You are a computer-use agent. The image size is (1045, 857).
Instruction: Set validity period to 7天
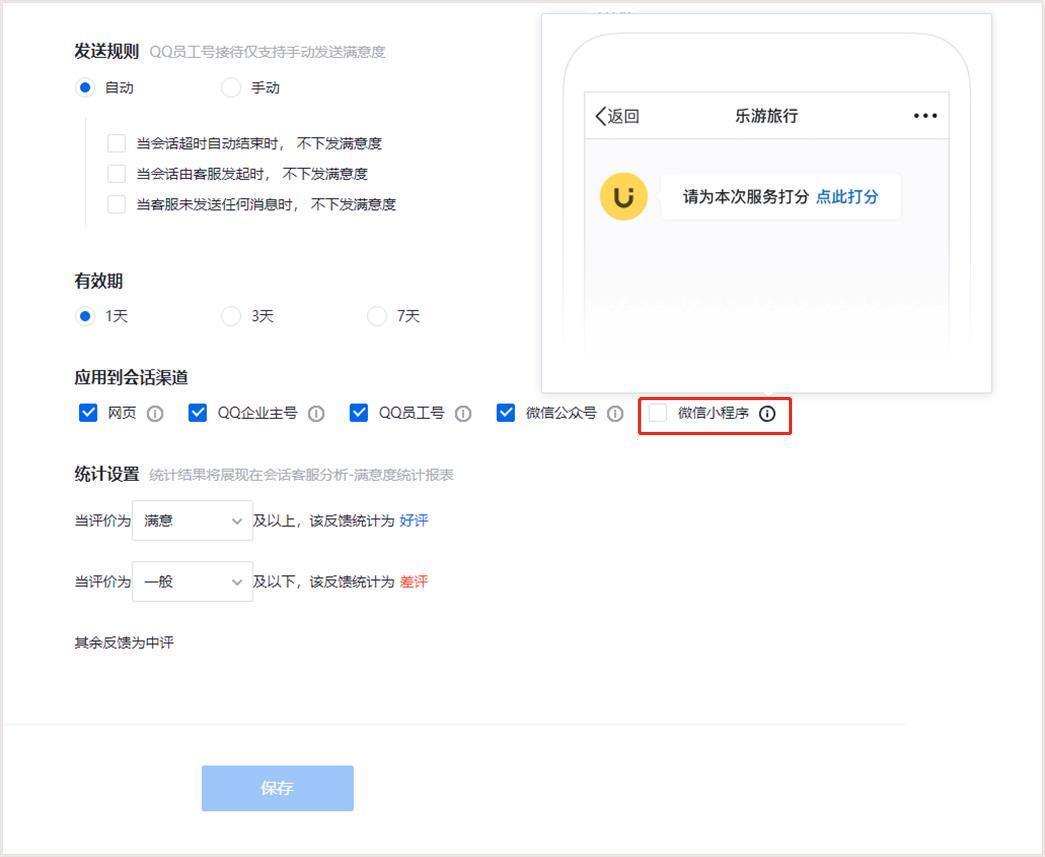coord(377,315)
